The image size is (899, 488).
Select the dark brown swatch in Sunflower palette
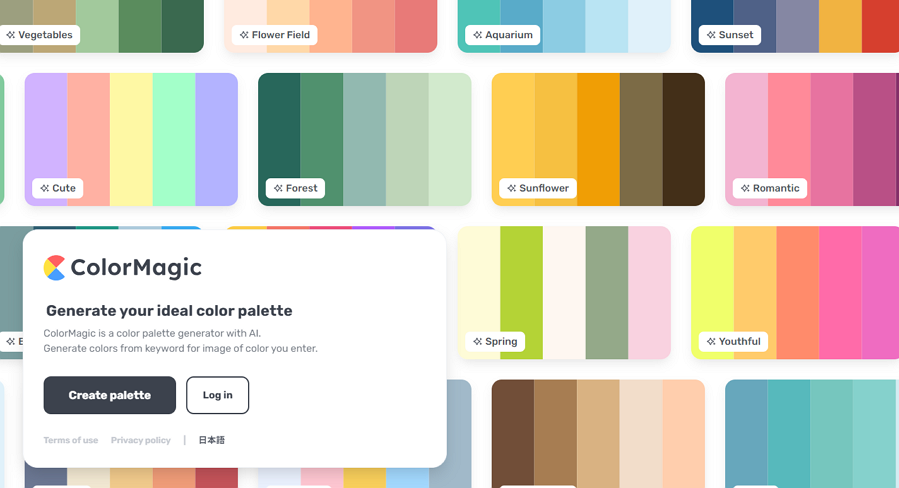pos(683,139)
